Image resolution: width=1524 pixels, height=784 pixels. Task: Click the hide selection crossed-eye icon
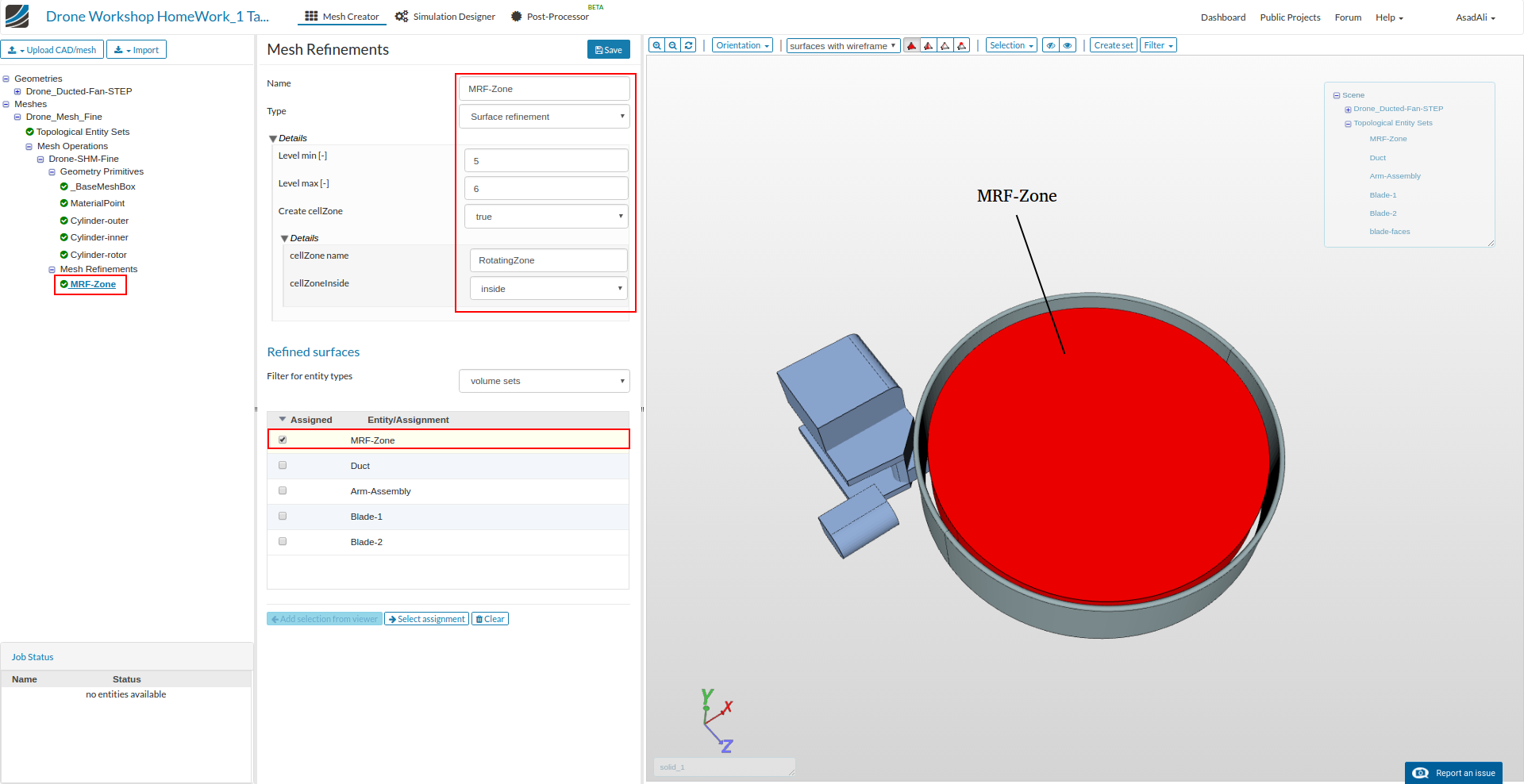click(1051, 46)
